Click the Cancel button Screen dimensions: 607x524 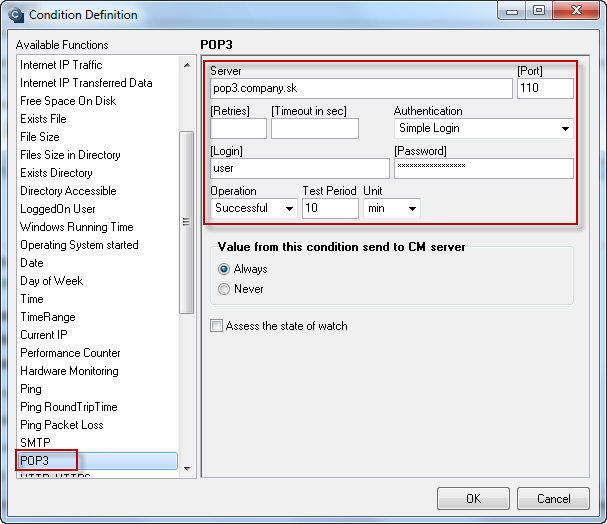553,498
